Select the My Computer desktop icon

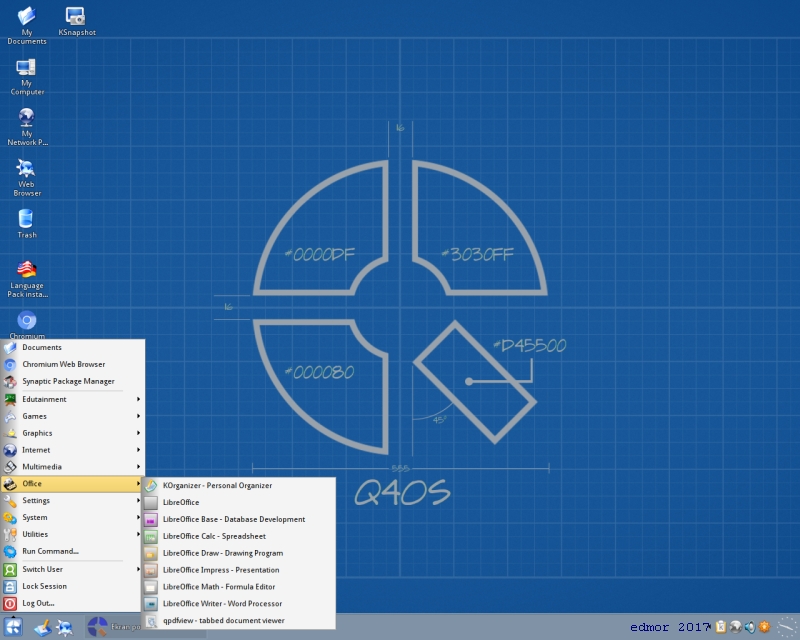point(27,77)
